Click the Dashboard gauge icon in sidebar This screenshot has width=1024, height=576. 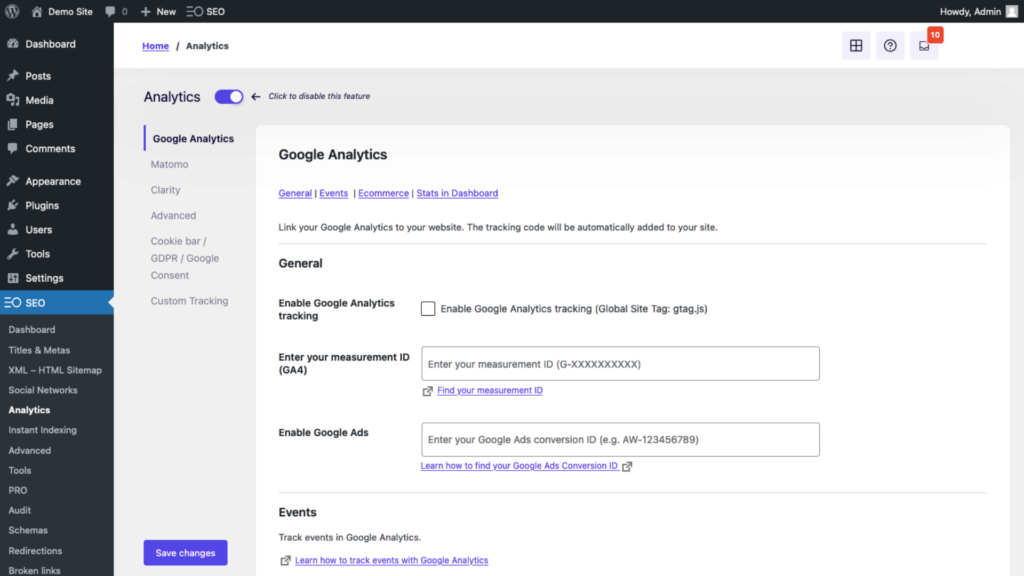click(12, 44)
